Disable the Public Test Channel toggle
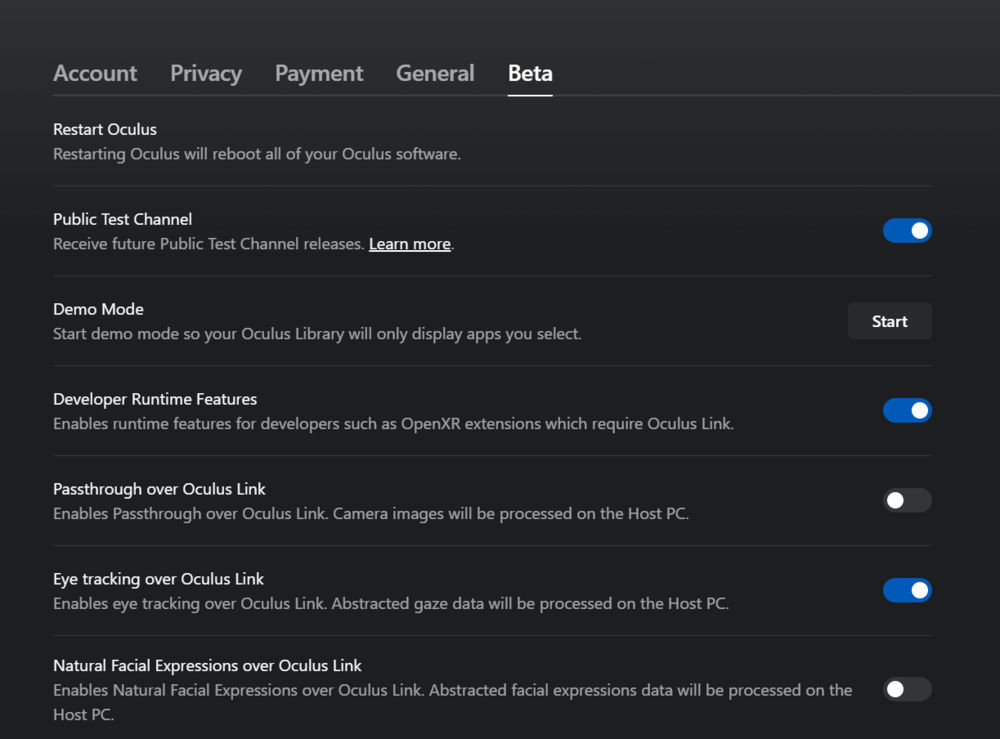 point(907,231)
